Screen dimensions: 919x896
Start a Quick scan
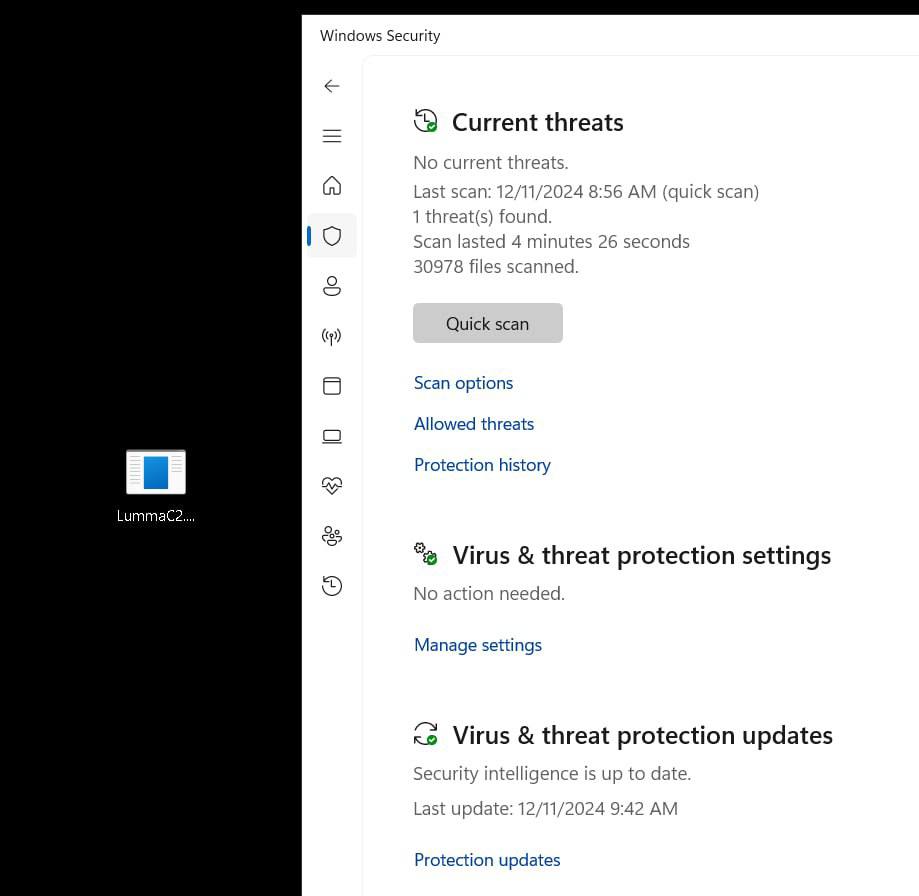487,323
